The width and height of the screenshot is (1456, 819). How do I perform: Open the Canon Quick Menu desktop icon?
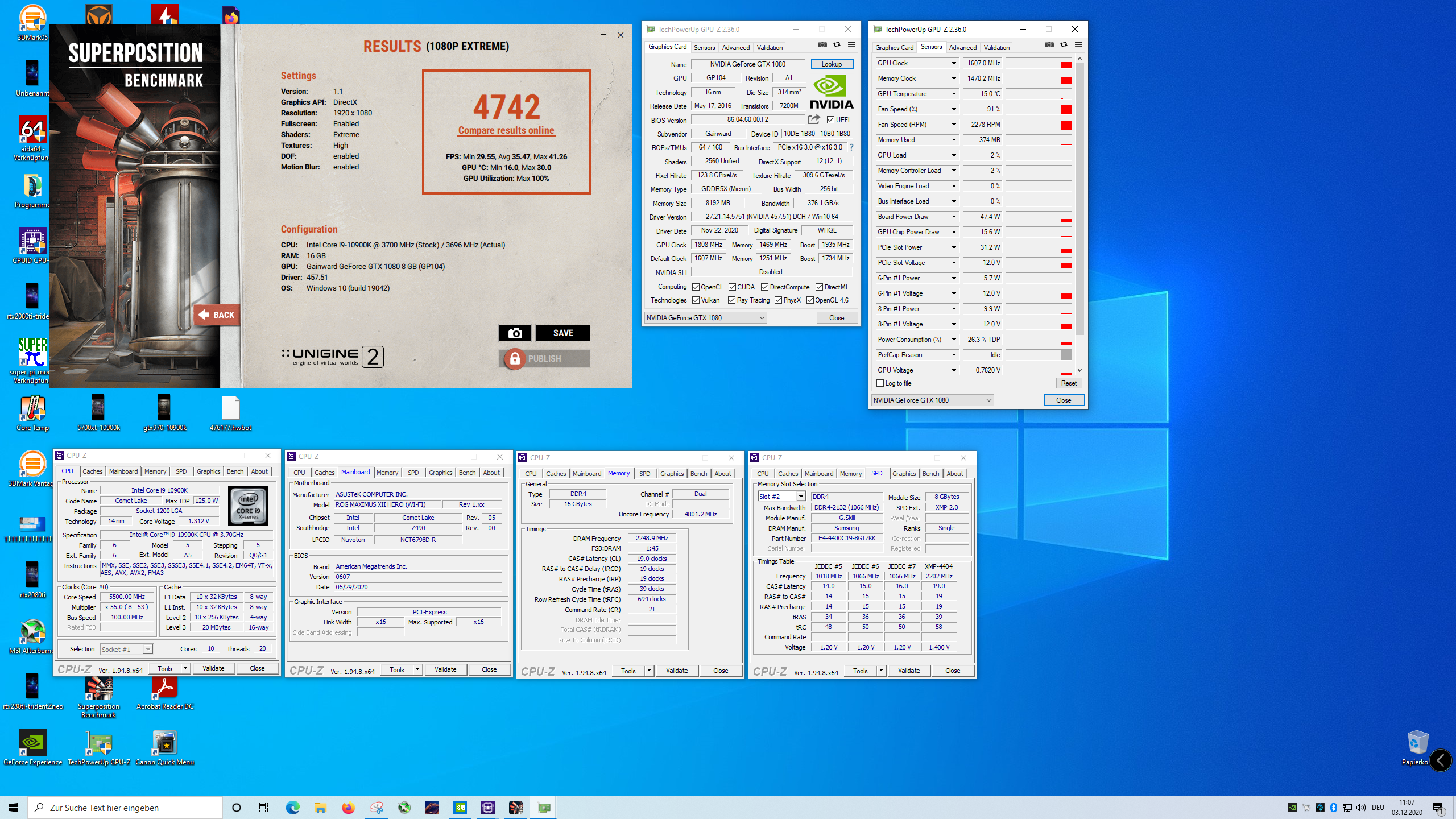(165, 747)
